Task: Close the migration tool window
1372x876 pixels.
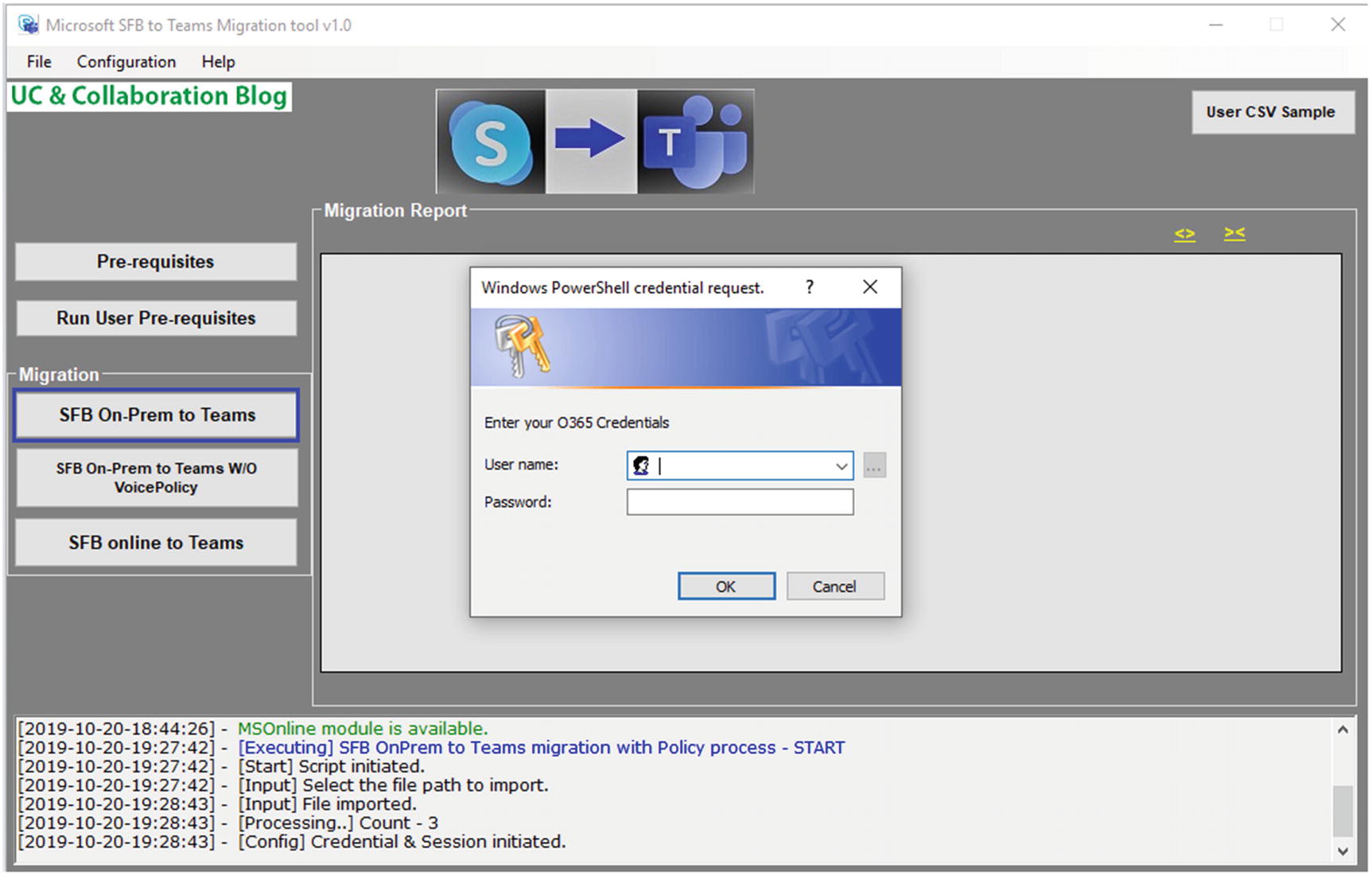Action: click(1338, 25)
